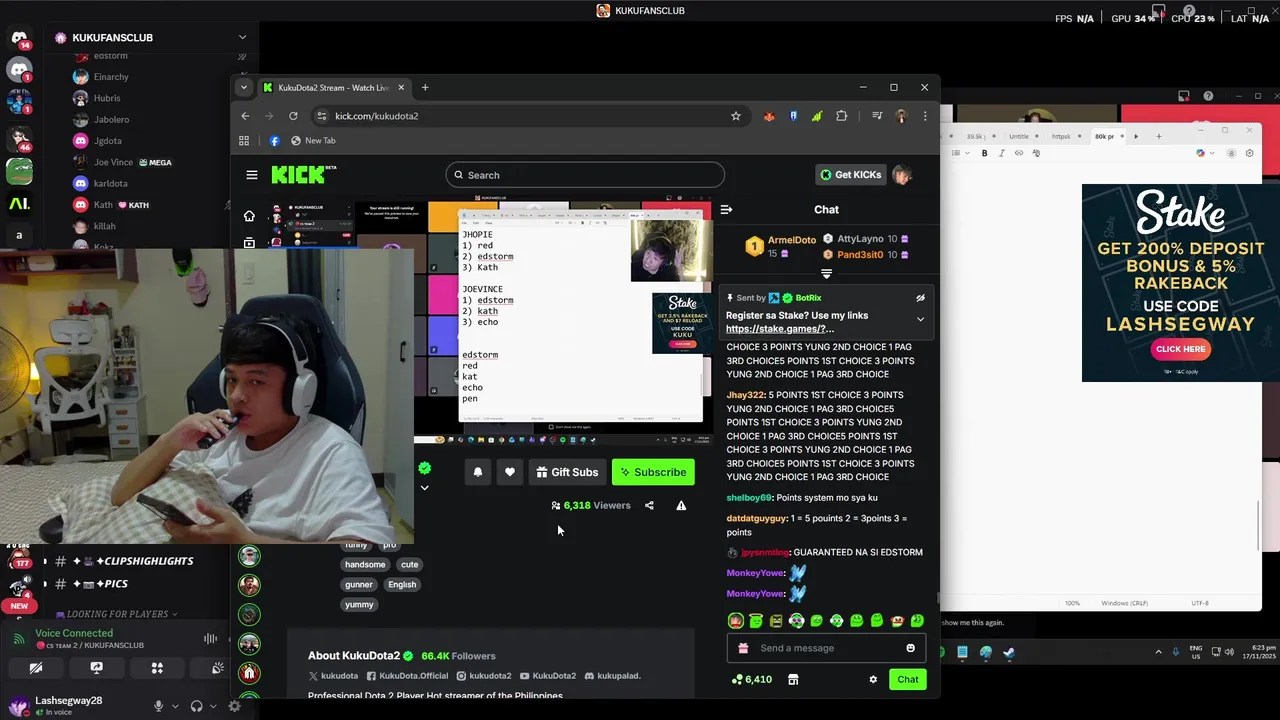Screen dimensions: 1280x720
Task: Open Kick home icon in sidebar
Action: tap(249, 216)
